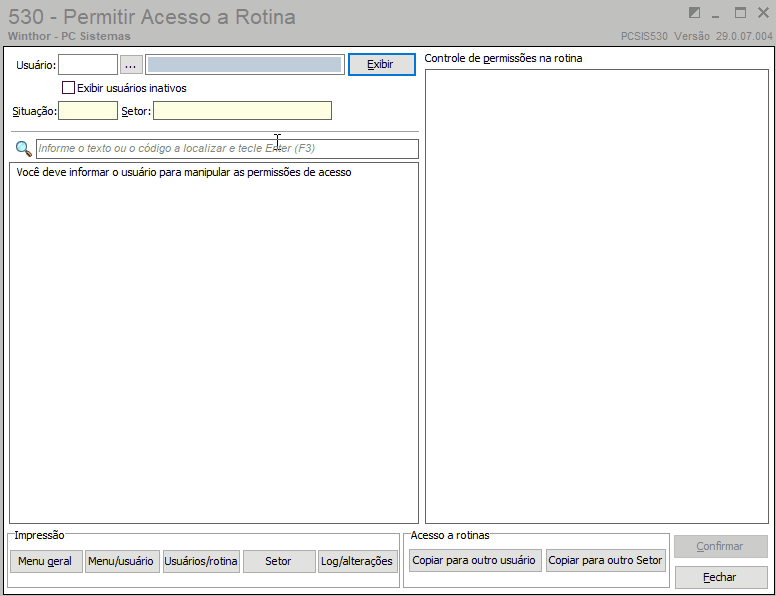Image resolution: width=776 pixels, height=596 pixels.
Task: Click the Usuários/rotina button
Action: pos(201,561)
